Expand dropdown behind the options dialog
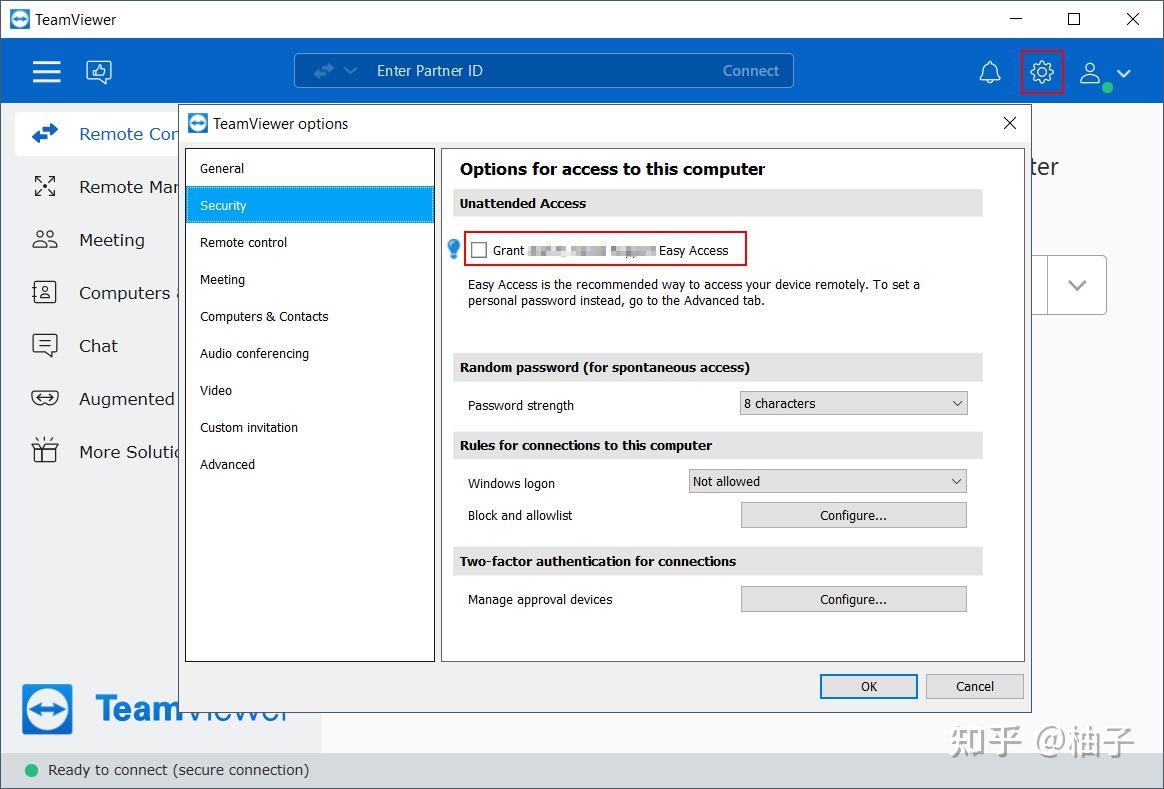Viewport: 1164px width, 789px height. [1076, 285]
